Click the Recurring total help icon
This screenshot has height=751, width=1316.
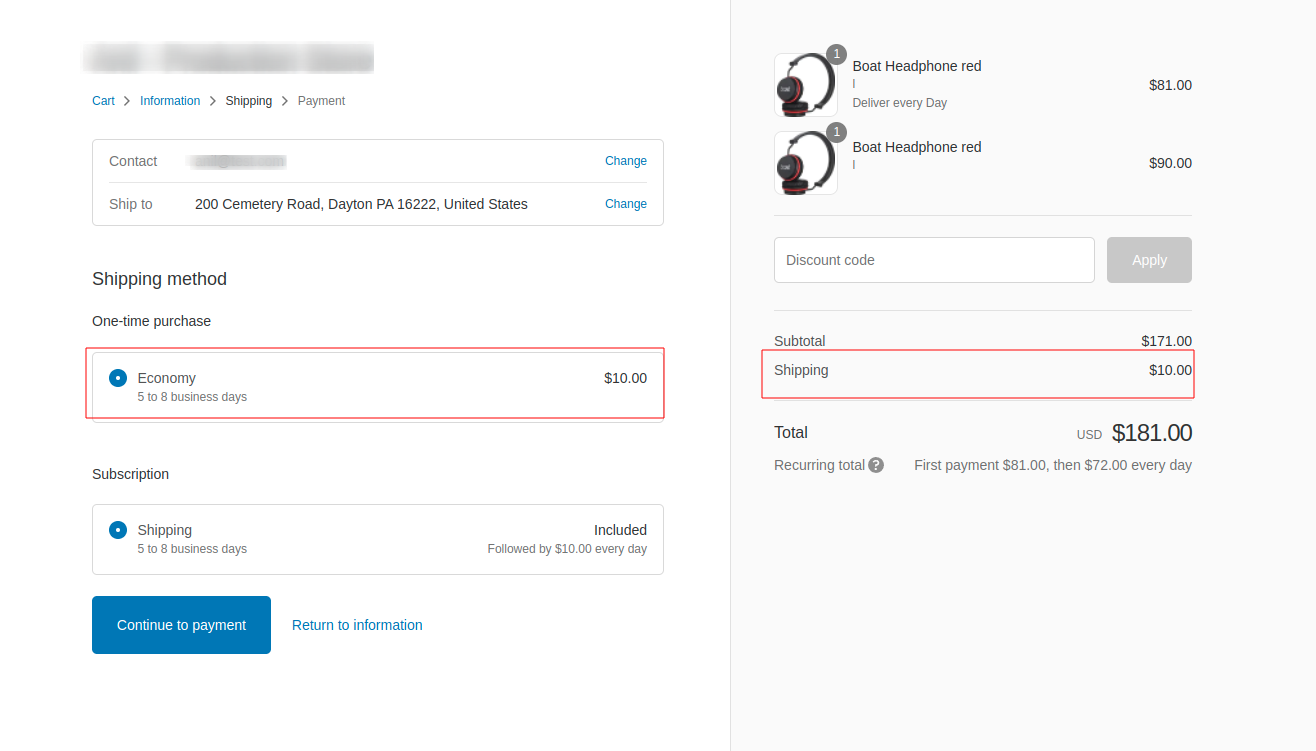tap(876, 465)
